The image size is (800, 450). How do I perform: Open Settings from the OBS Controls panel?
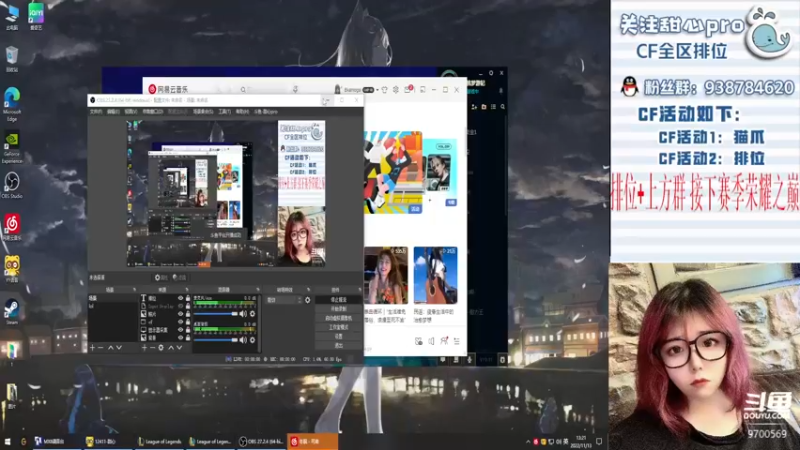click(x=338, y=337)
